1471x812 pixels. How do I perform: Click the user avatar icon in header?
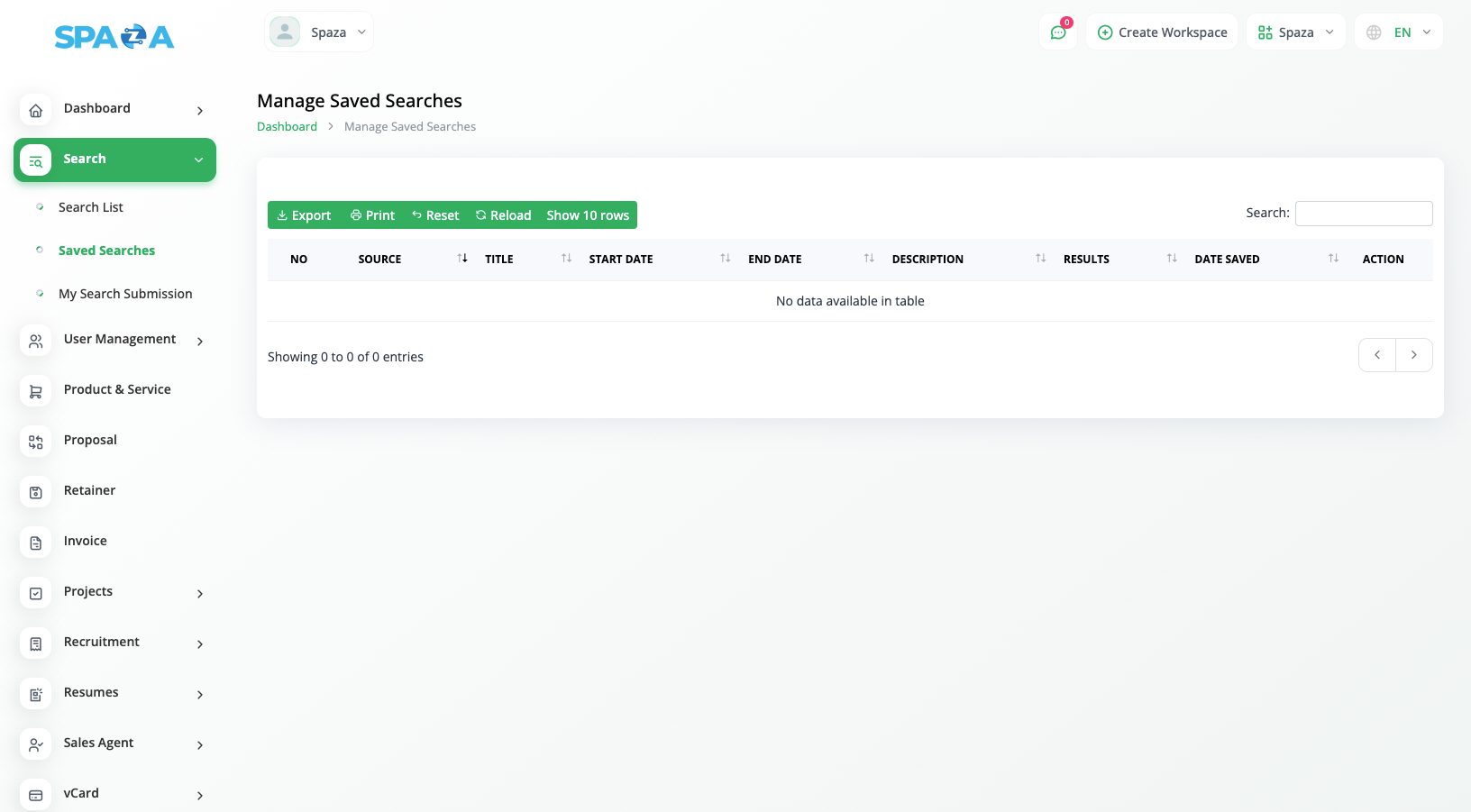pos(285,32)
